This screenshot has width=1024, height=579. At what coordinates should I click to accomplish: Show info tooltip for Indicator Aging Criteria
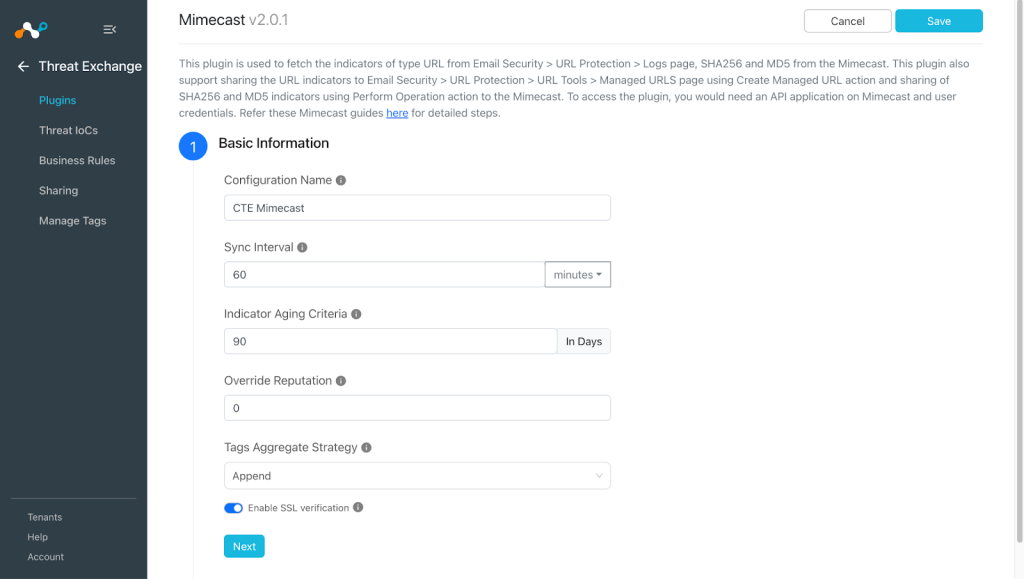tap(356, 314)
